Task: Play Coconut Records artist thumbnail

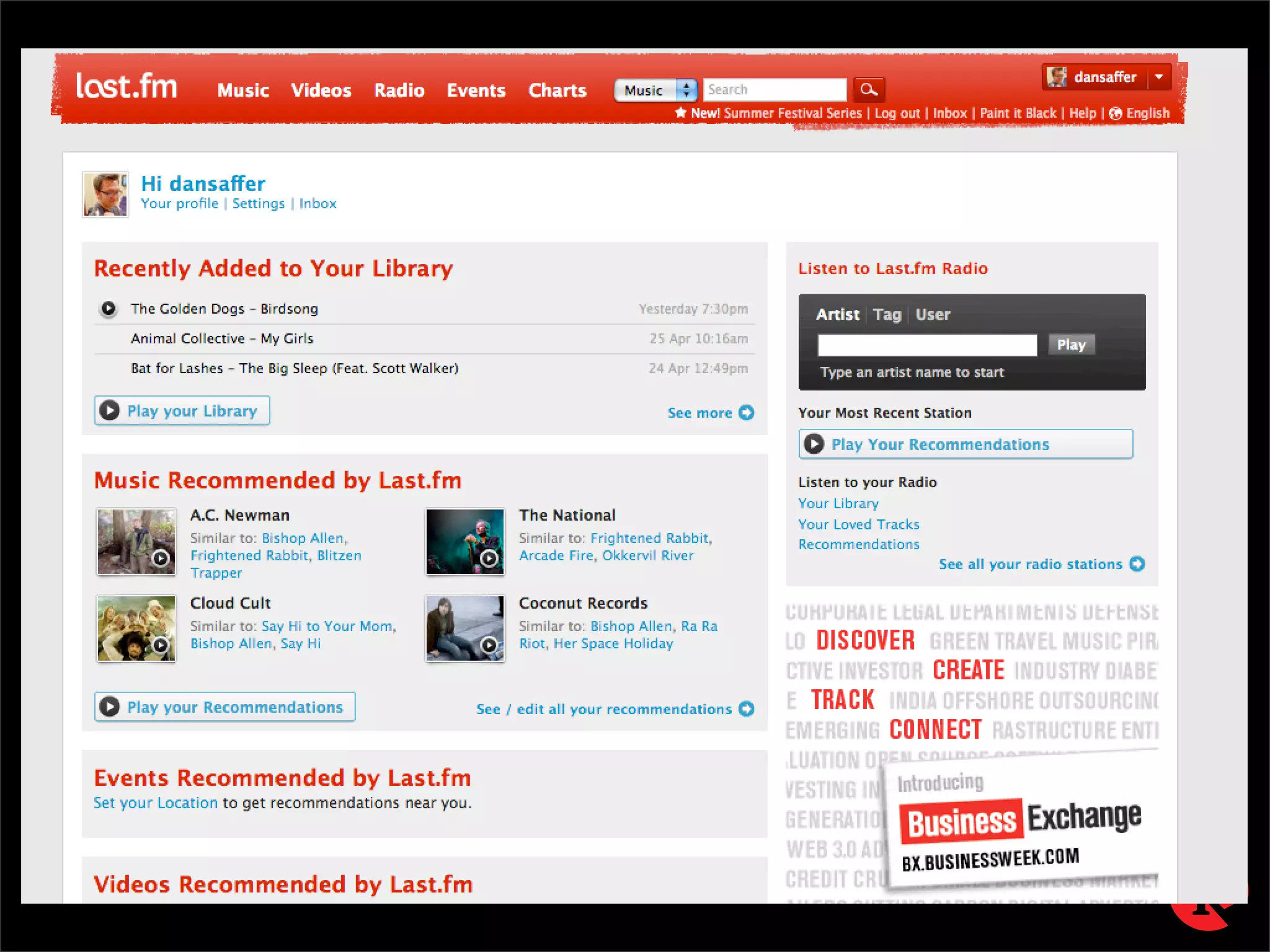Action: (489, 645)
